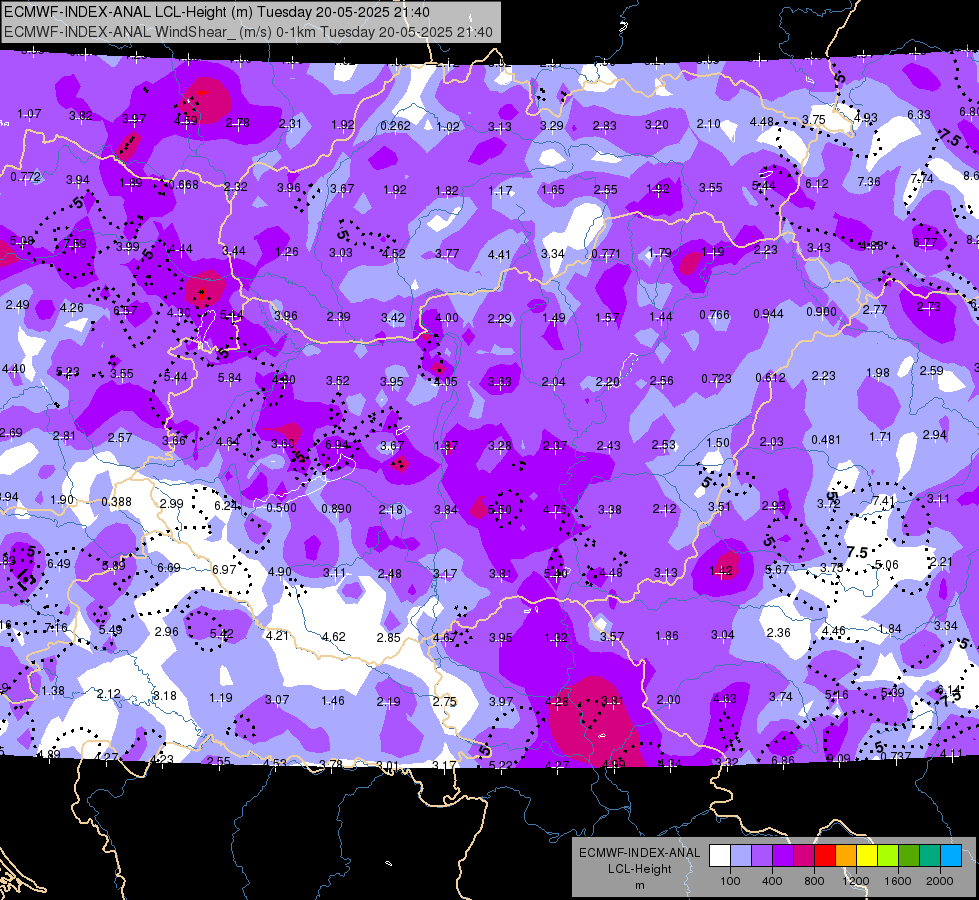Click the wind shear value 0.890

(x=337, y=508)
